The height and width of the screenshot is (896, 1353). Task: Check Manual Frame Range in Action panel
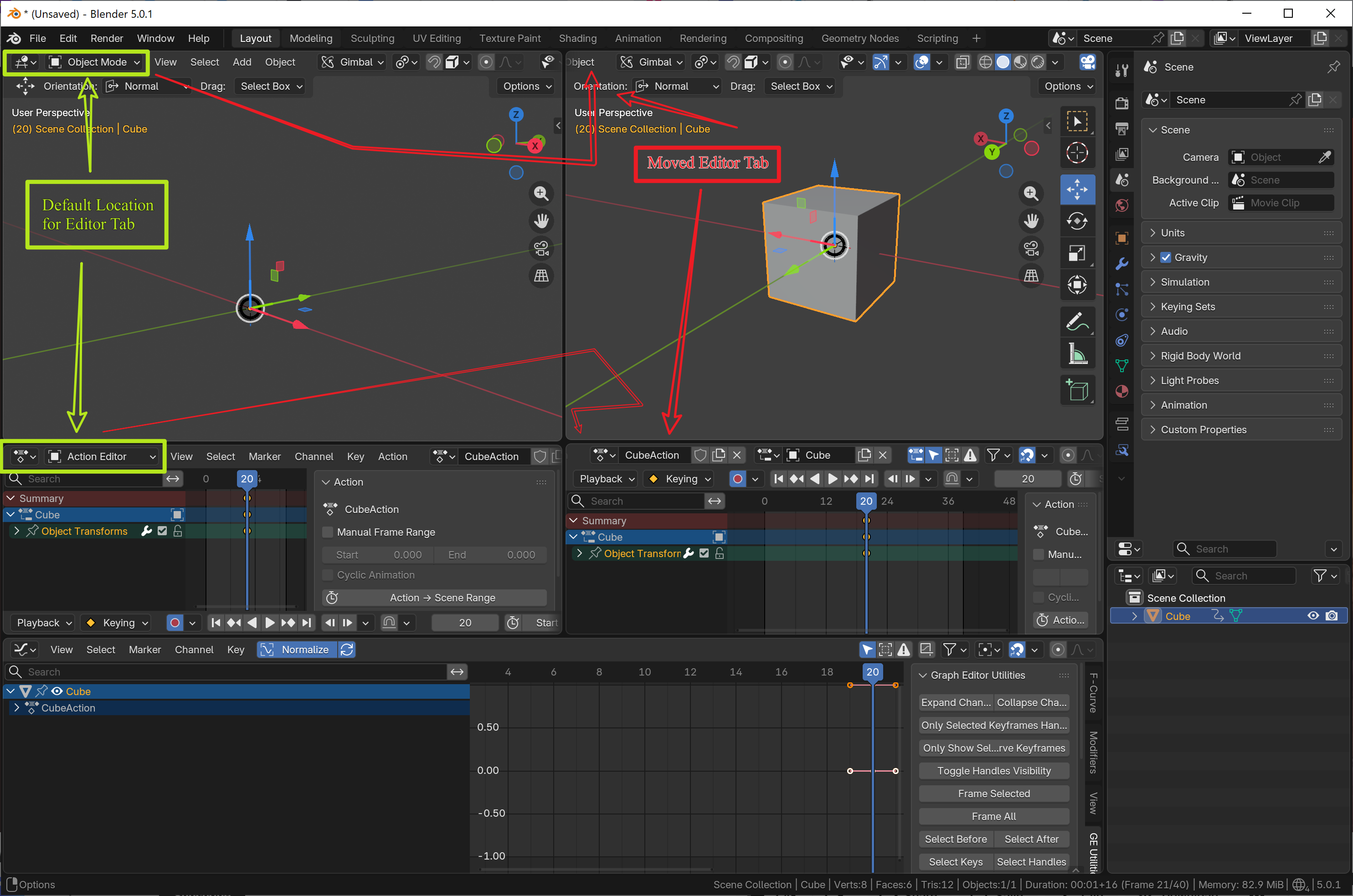tap(328, 532)
